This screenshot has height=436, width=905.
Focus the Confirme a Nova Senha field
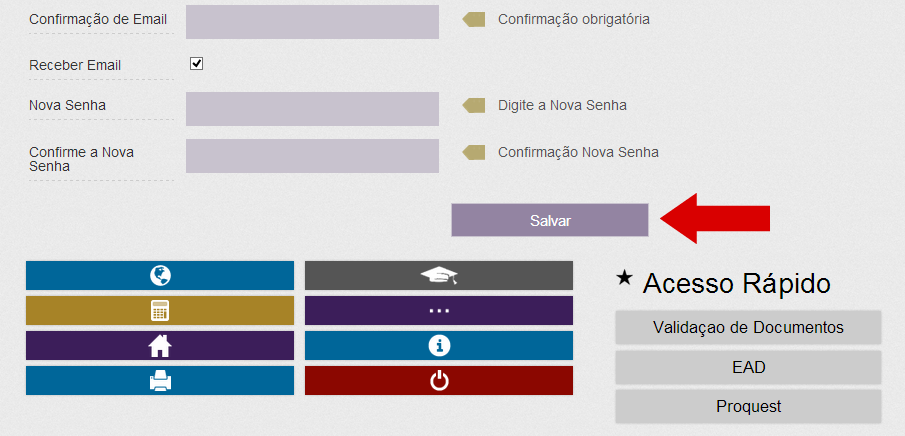tap(312, 156)
